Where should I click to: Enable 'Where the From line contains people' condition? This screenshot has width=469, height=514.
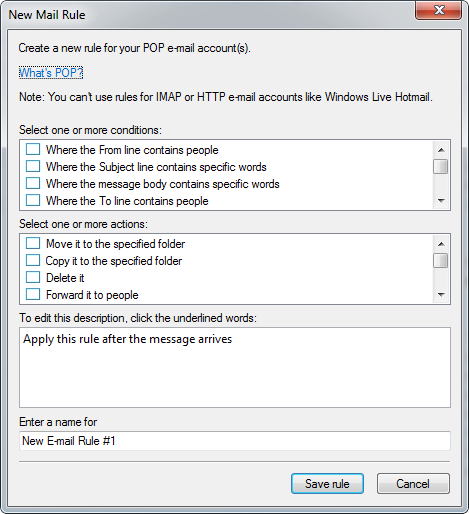point(33,149)
